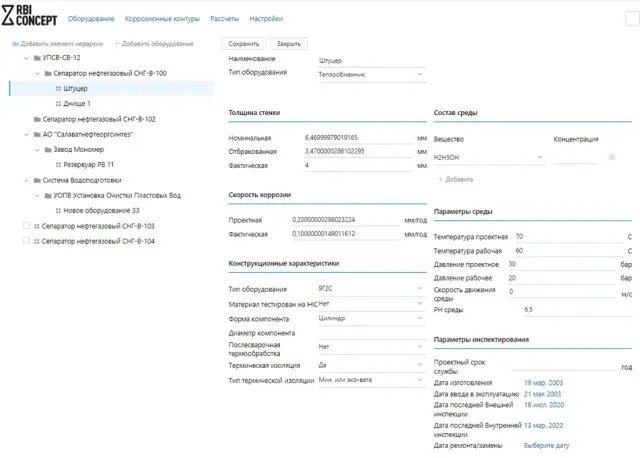
Task: Edit Фактическая wall thickness field
Action: [358, 165]
